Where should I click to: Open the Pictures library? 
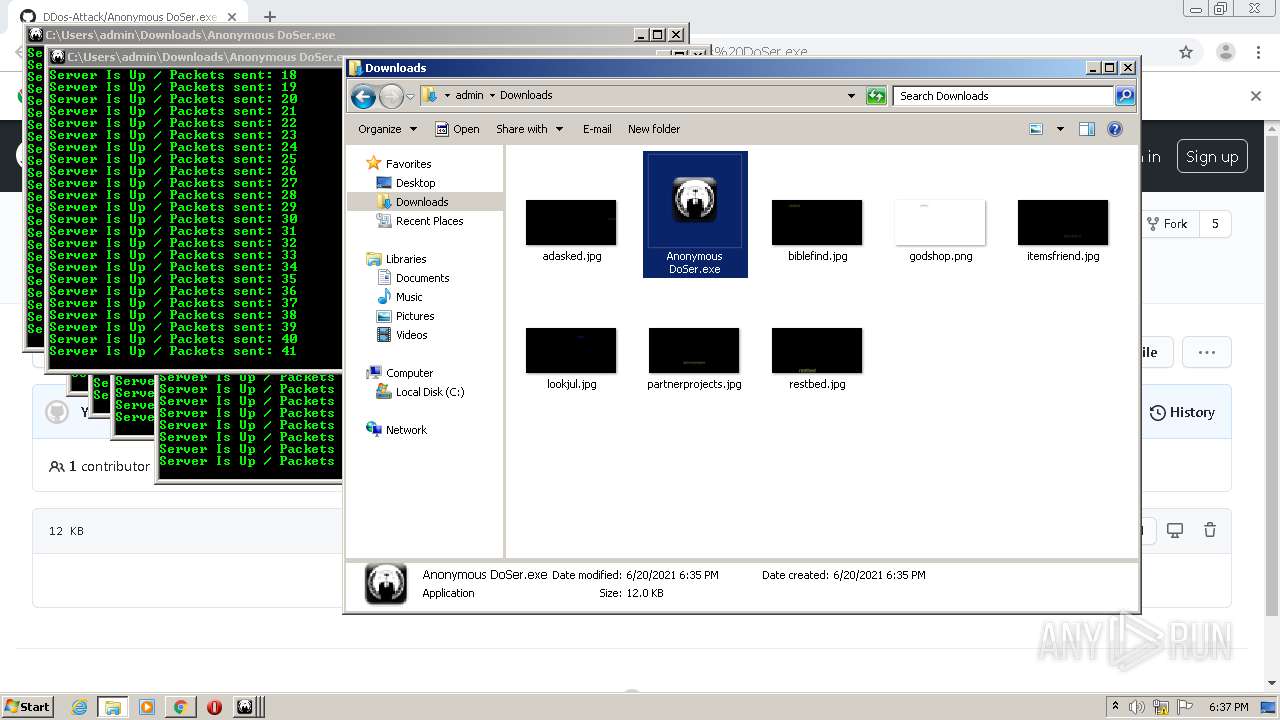tap(414, 316)
